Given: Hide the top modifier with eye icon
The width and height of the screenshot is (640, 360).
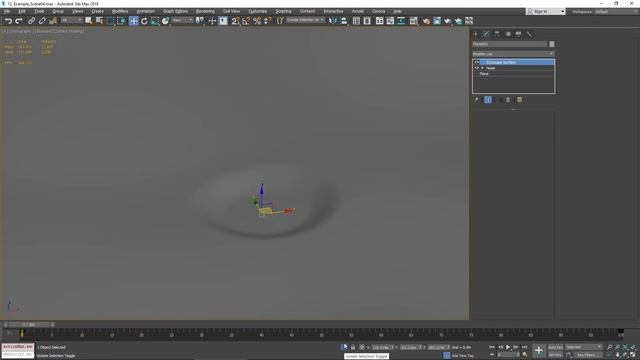Looking at the screenshot, I should click(476, 62).
